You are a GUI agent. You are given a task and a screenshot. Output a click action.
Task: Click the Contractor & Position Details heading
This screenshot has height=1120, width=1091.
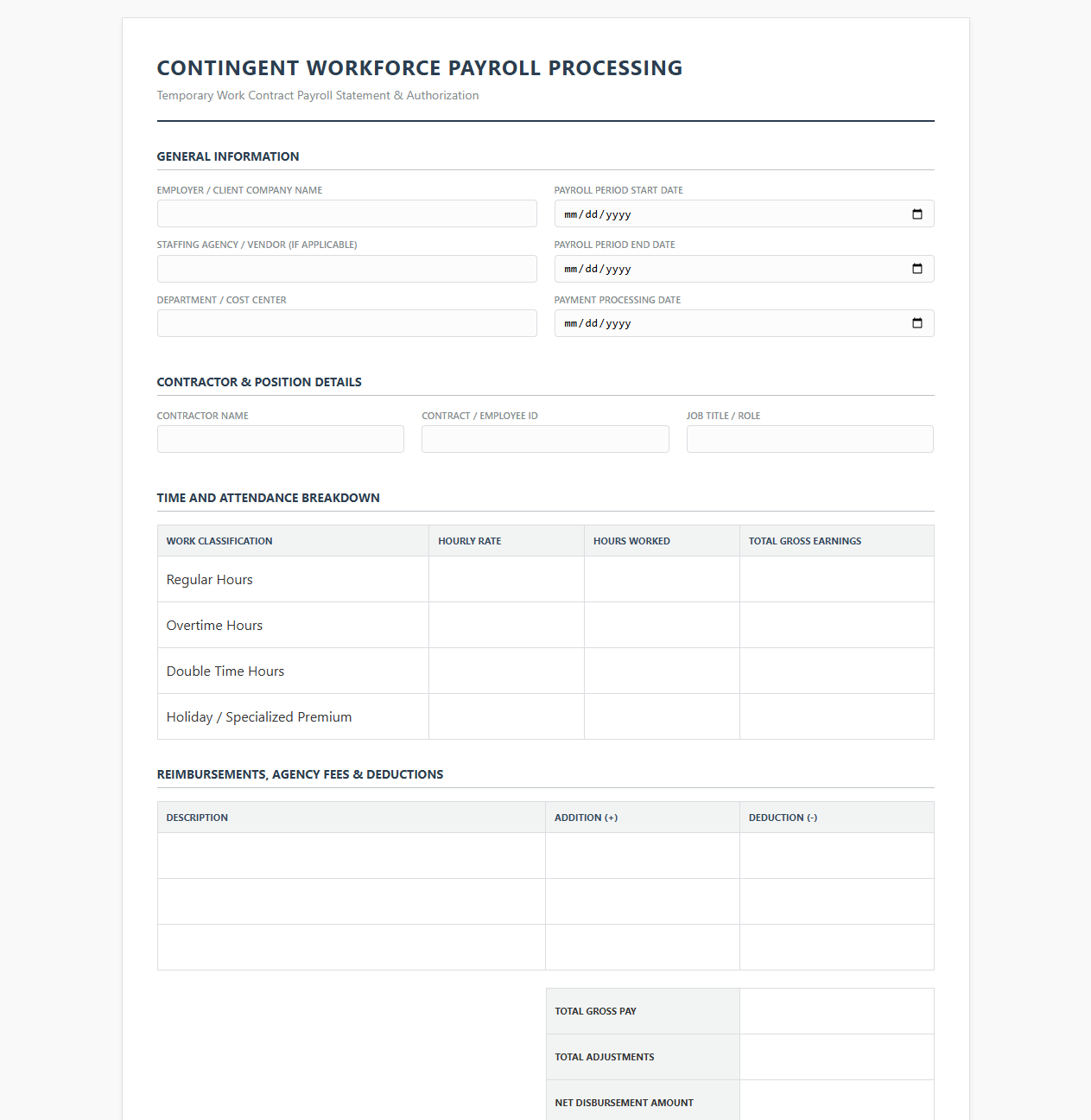coord(259,382)
